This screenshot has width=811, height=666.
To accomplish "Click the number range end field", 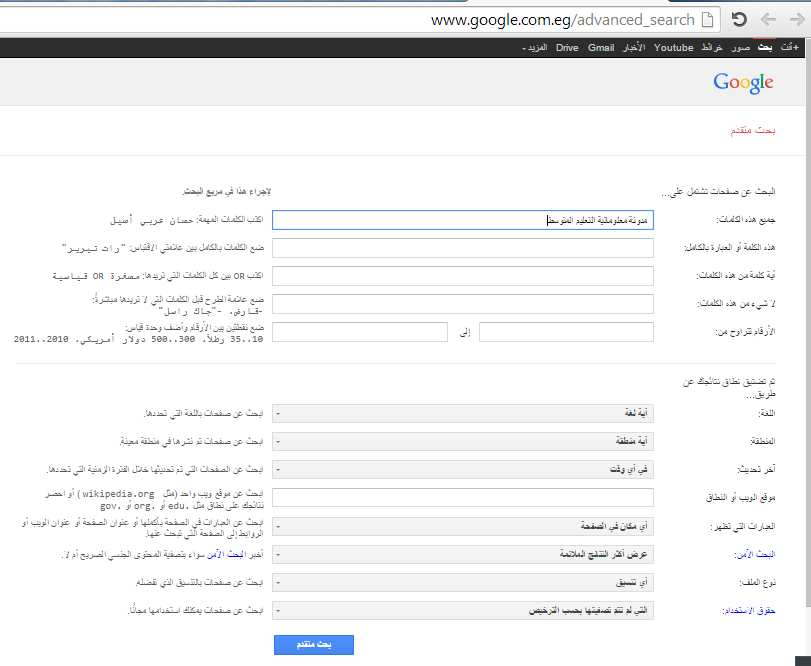I will tap(360, 332).
